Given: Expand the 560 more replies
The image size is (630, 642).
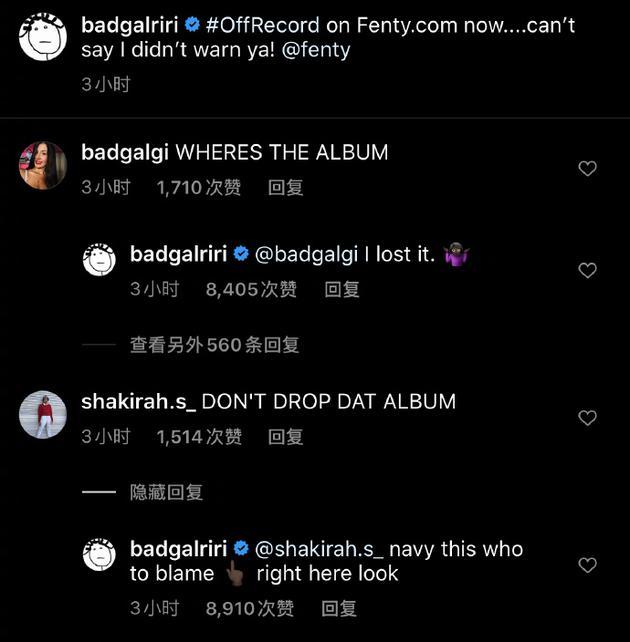Looking at the screenshot, I should pos(214,345).
